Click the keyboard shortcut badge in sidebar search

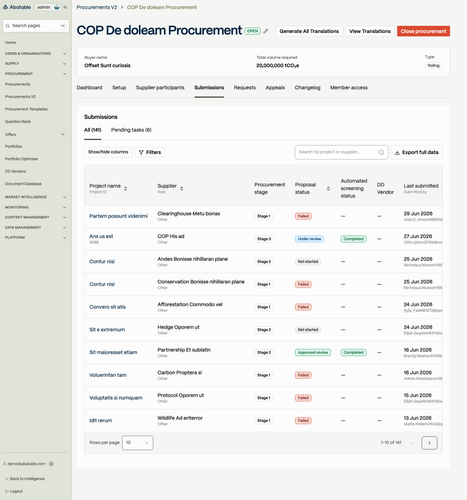pos(62,26)
